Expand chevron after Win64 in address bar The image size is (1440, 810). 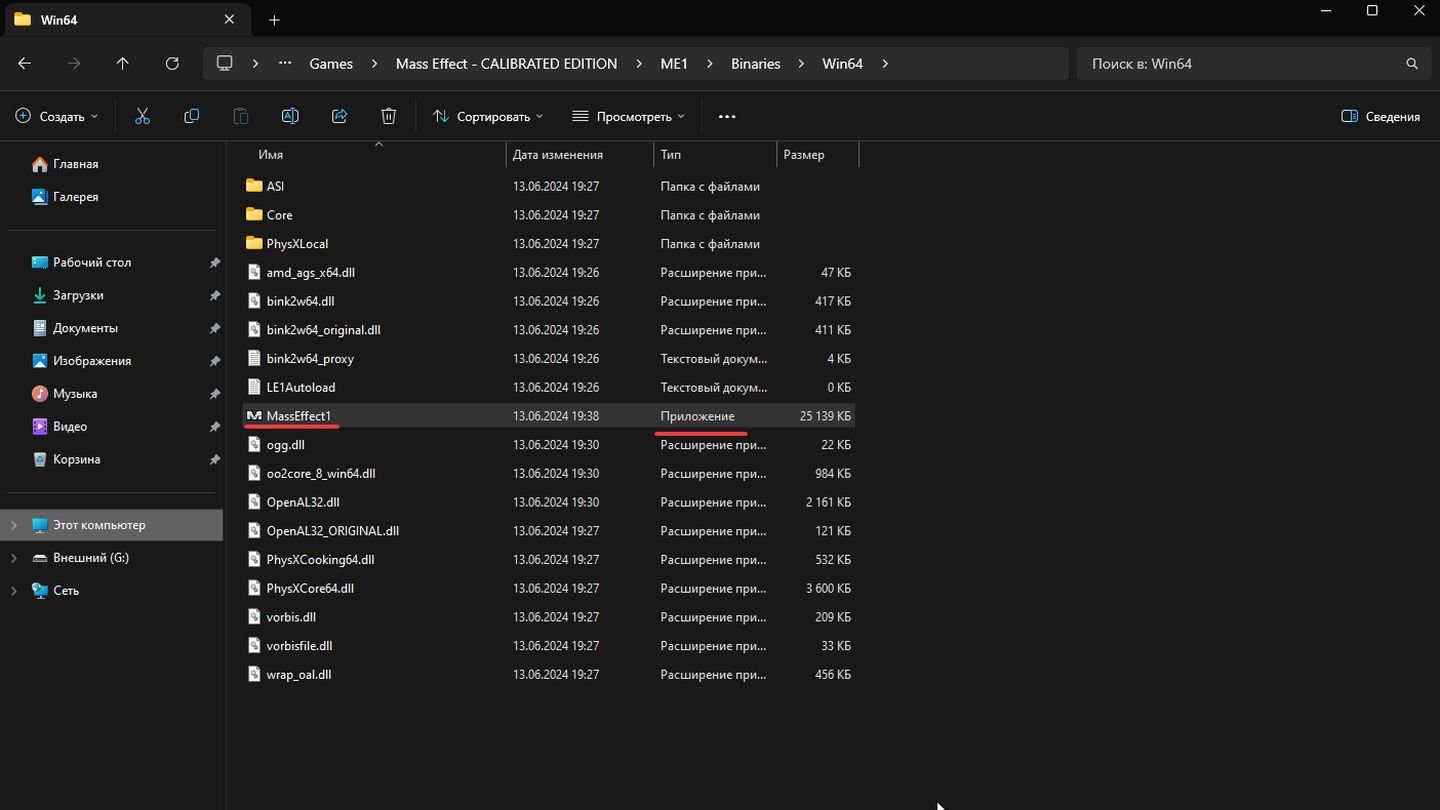pyautogui.click(x=885, y=63)
